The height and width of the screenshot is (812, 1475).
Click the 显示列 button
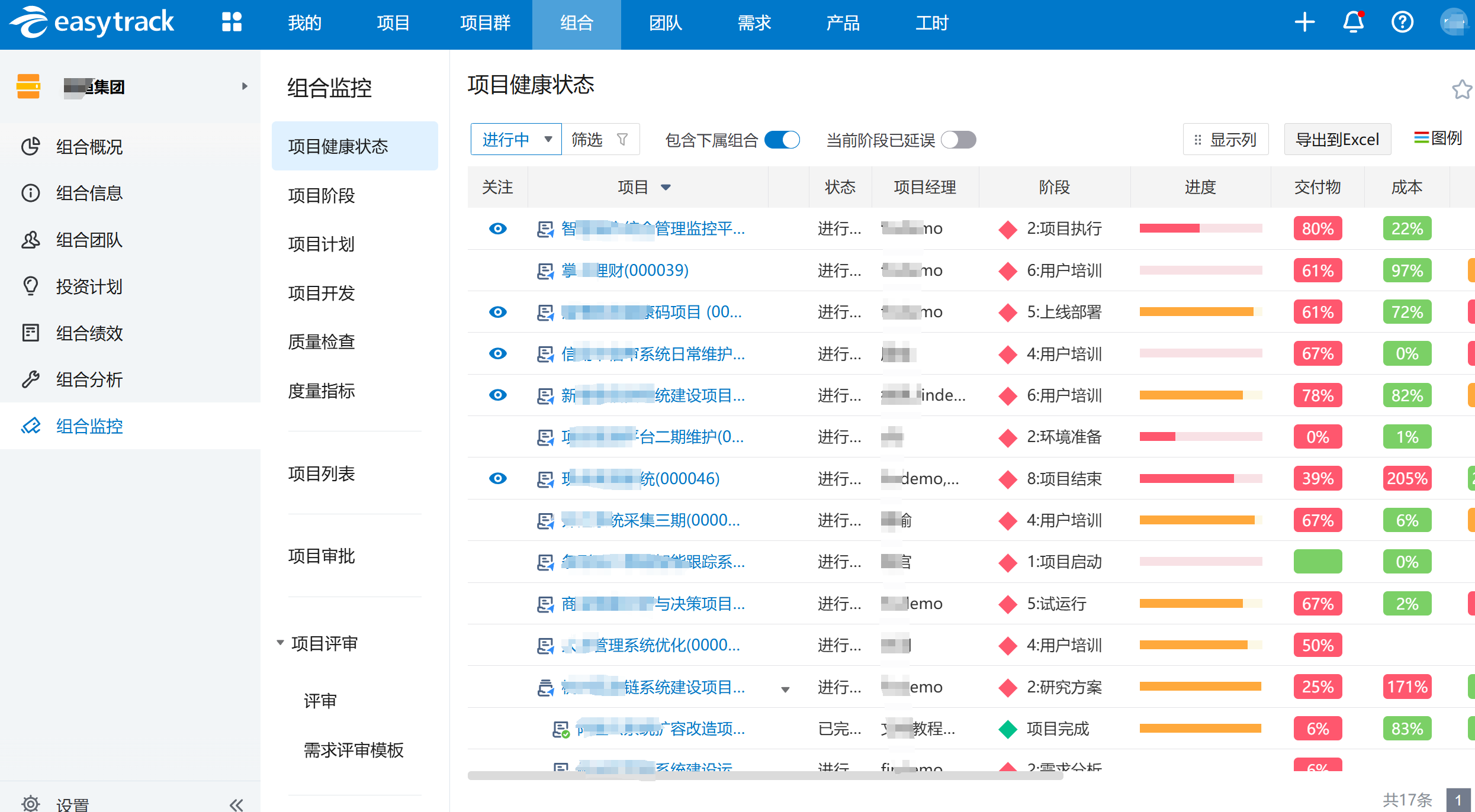point(1225,140)
